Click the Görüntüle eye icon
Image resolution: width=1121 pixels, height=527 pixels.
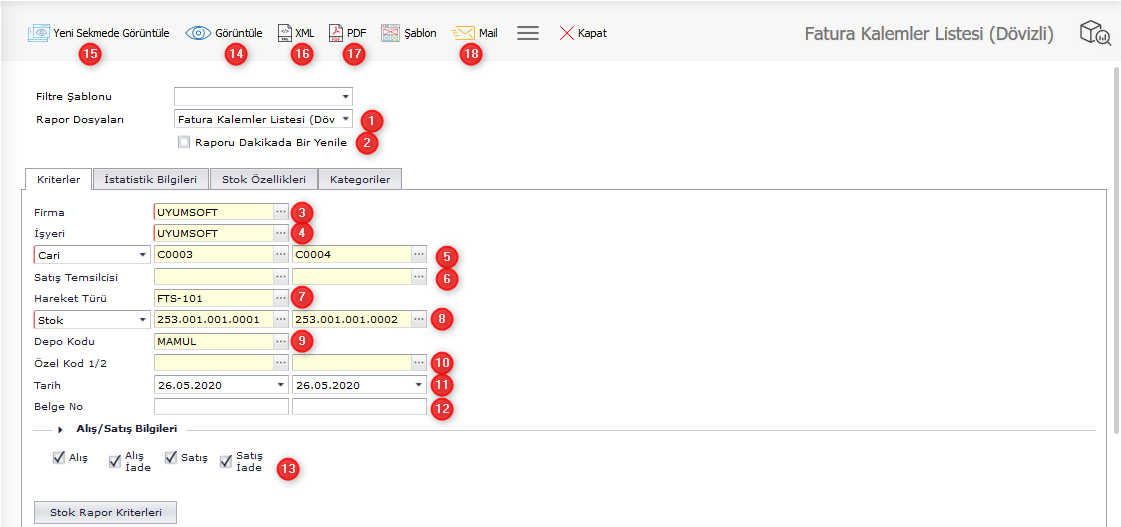tap(198, 33)
